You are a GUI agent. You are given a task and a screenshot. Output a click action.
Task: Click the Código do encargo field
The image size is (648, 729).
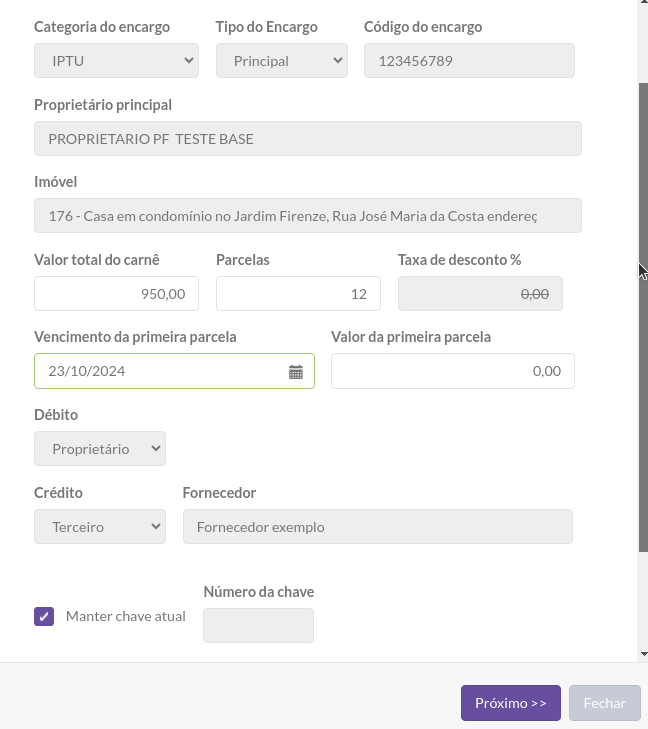point(469,61)
